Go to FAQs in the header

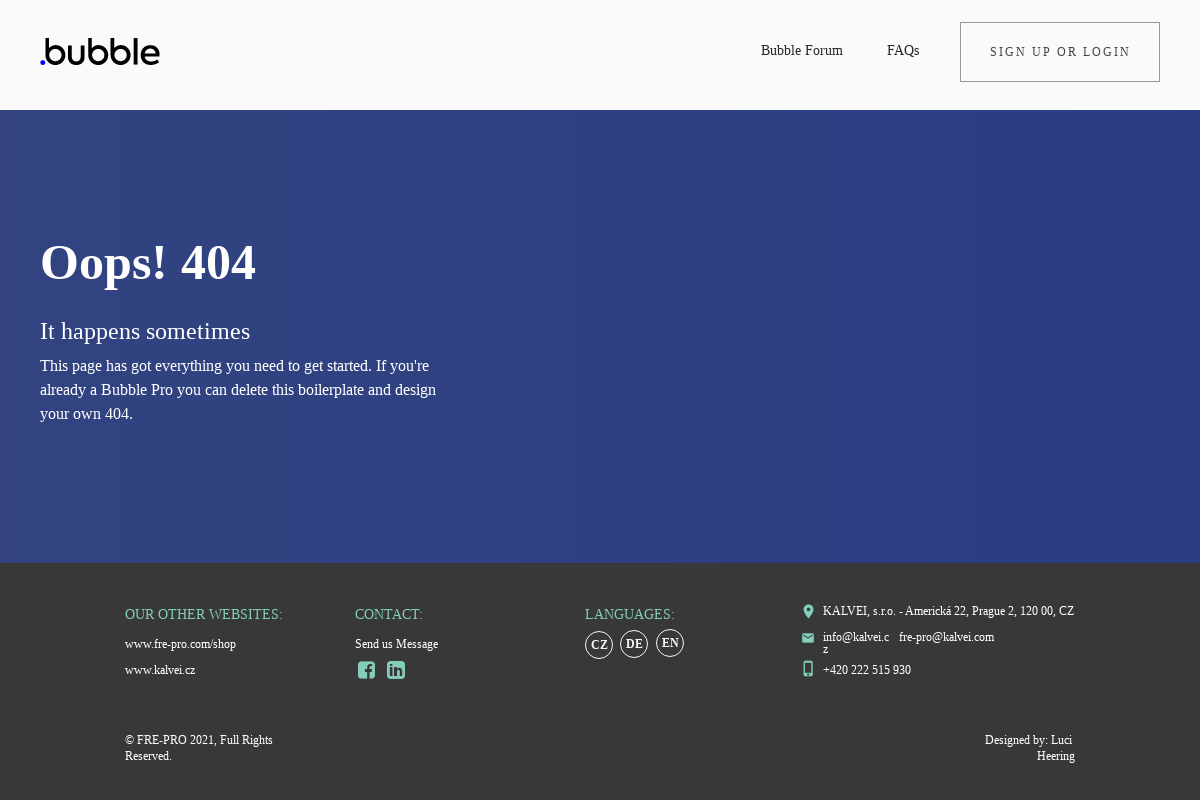tap(903, 51)
